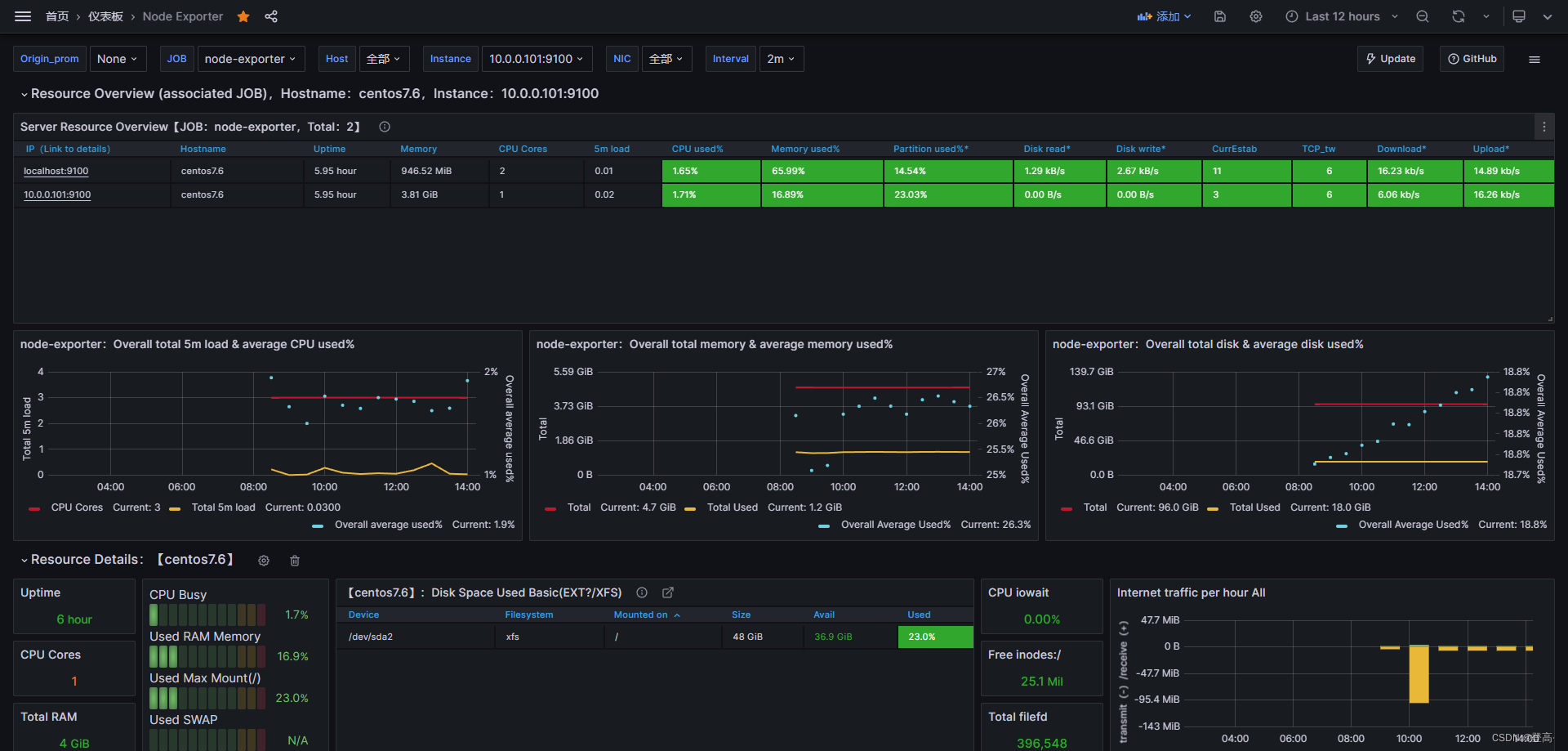
Task: Open the dashboard links menu icon
Action: [1535, 59]
